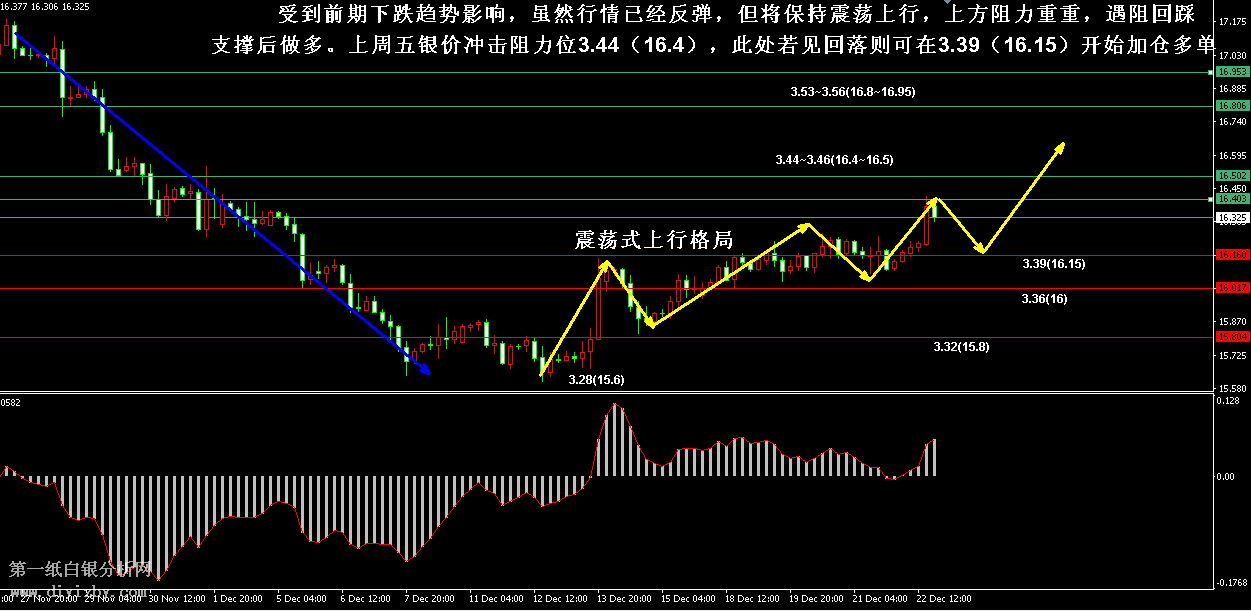This screenshot has width=1251, height=612.
Task: Select the green 16.806 price tag
Action: click(1231, 105)
